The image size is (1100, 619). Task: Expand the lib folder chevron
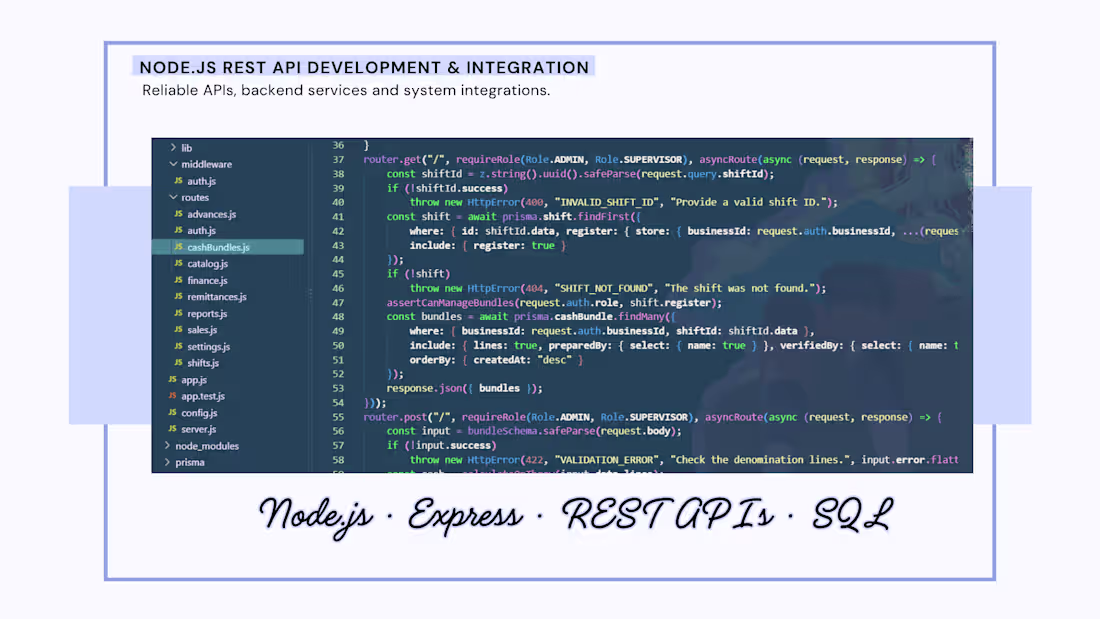[x=173, y=147]
